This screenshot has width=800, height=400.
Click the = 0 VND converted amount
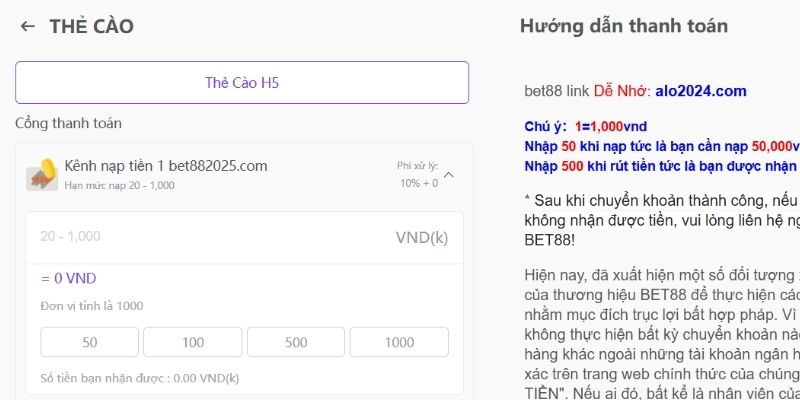tap(68, 279)
